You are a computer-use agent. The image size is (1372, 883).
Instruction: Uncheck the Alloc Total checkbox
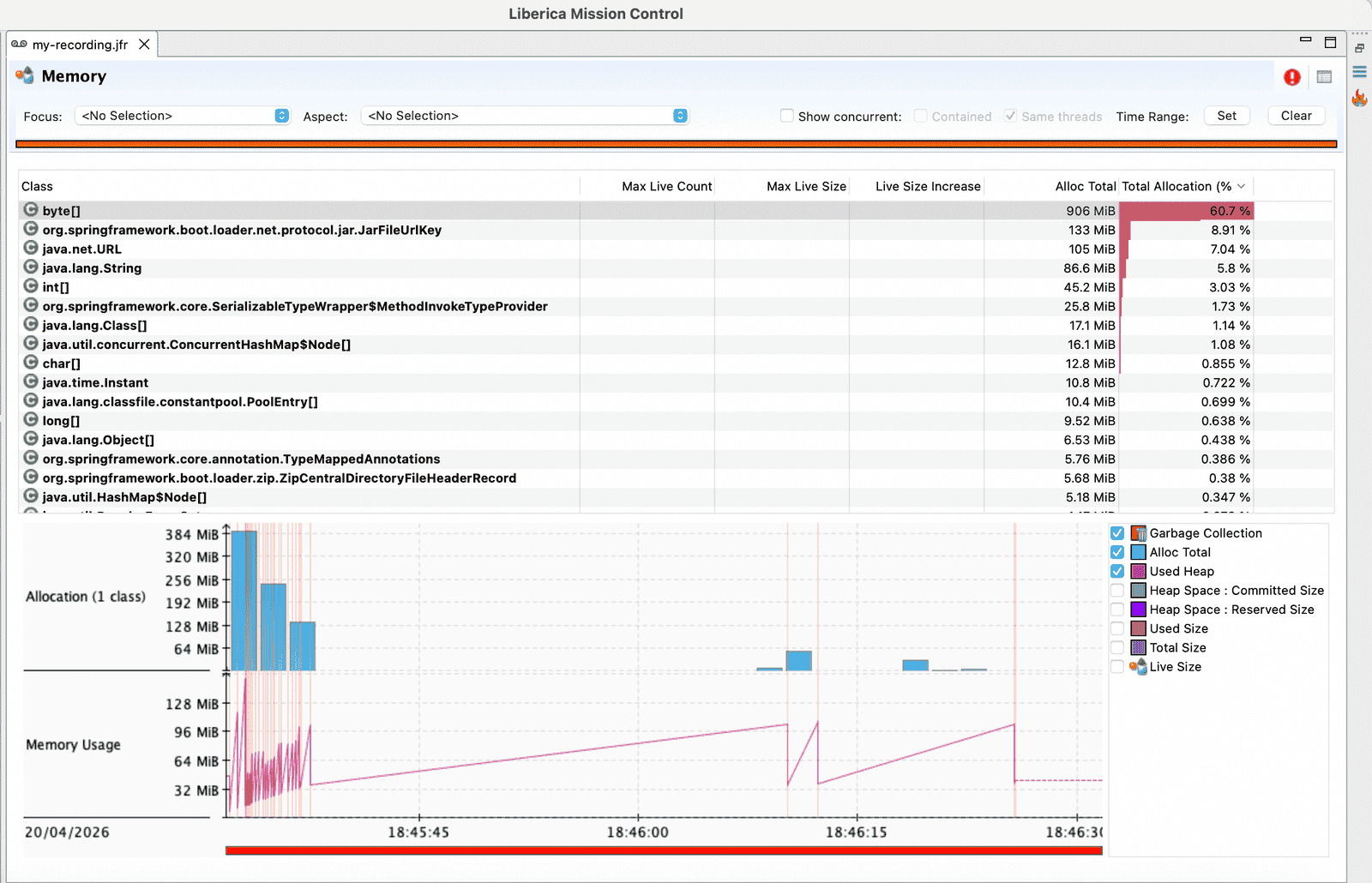coord(1117,552)
